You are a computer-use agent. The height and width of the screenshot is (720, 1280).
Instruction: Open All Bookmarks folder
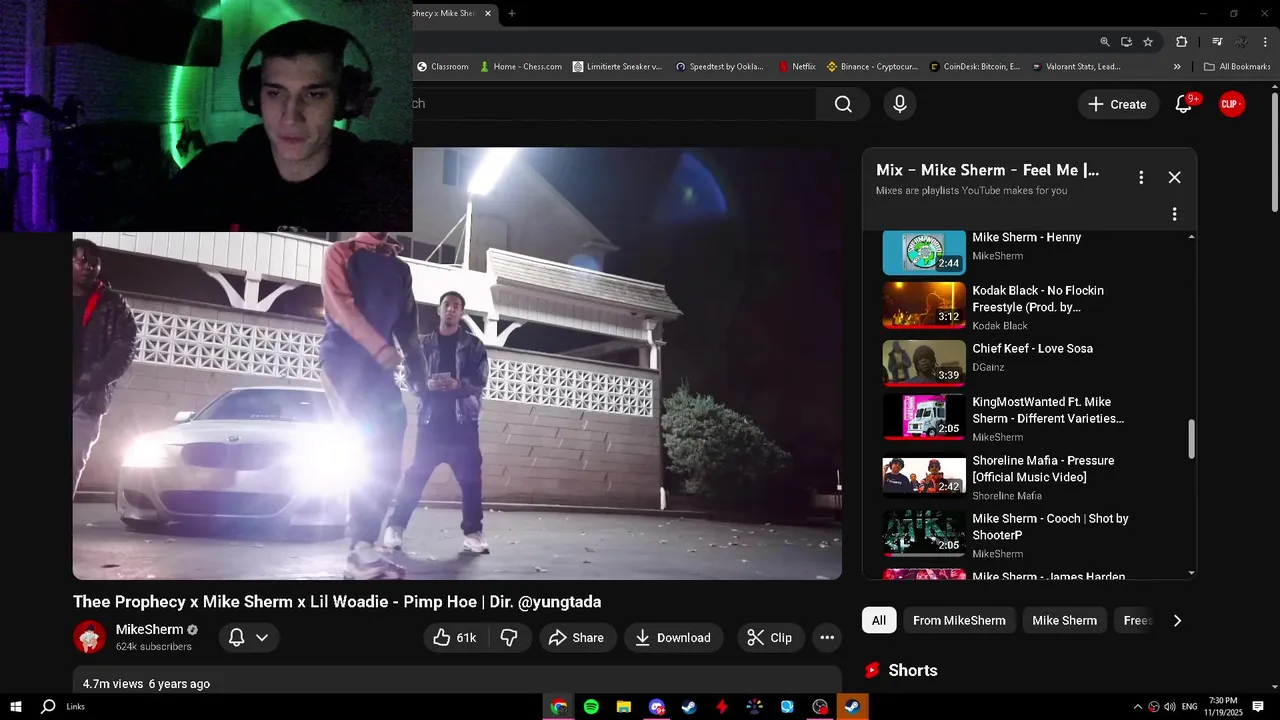[x=1237, y=67]
